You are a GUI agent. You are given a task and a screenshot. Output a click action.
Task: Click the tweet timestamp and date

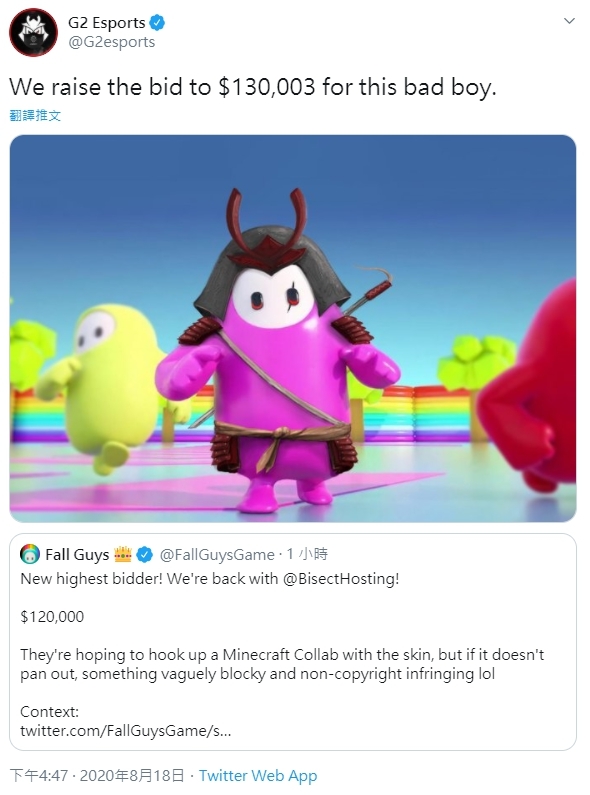(97, 776)
